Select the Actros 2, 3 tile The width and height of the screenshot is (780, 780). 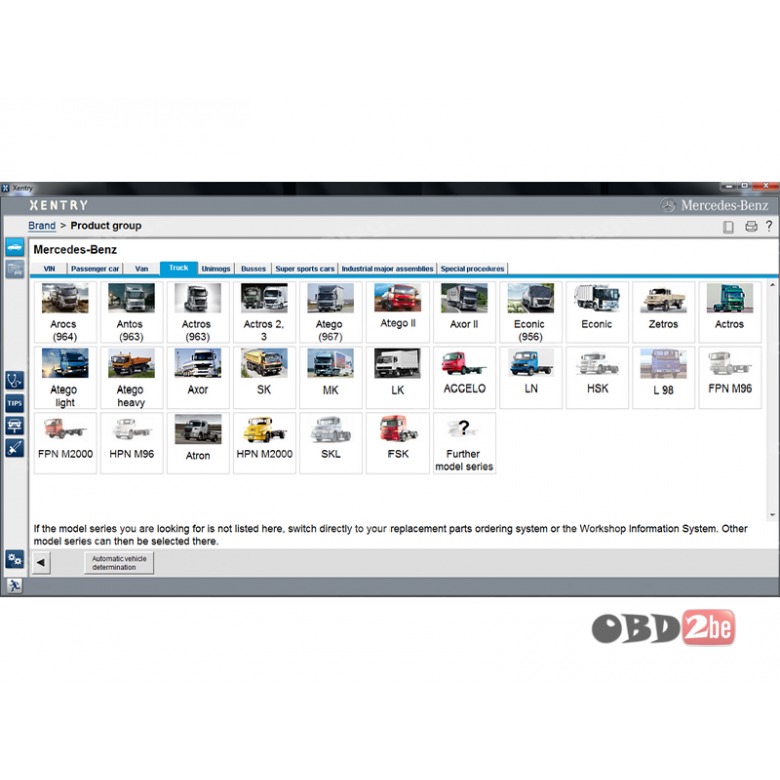tap(264, 312)
